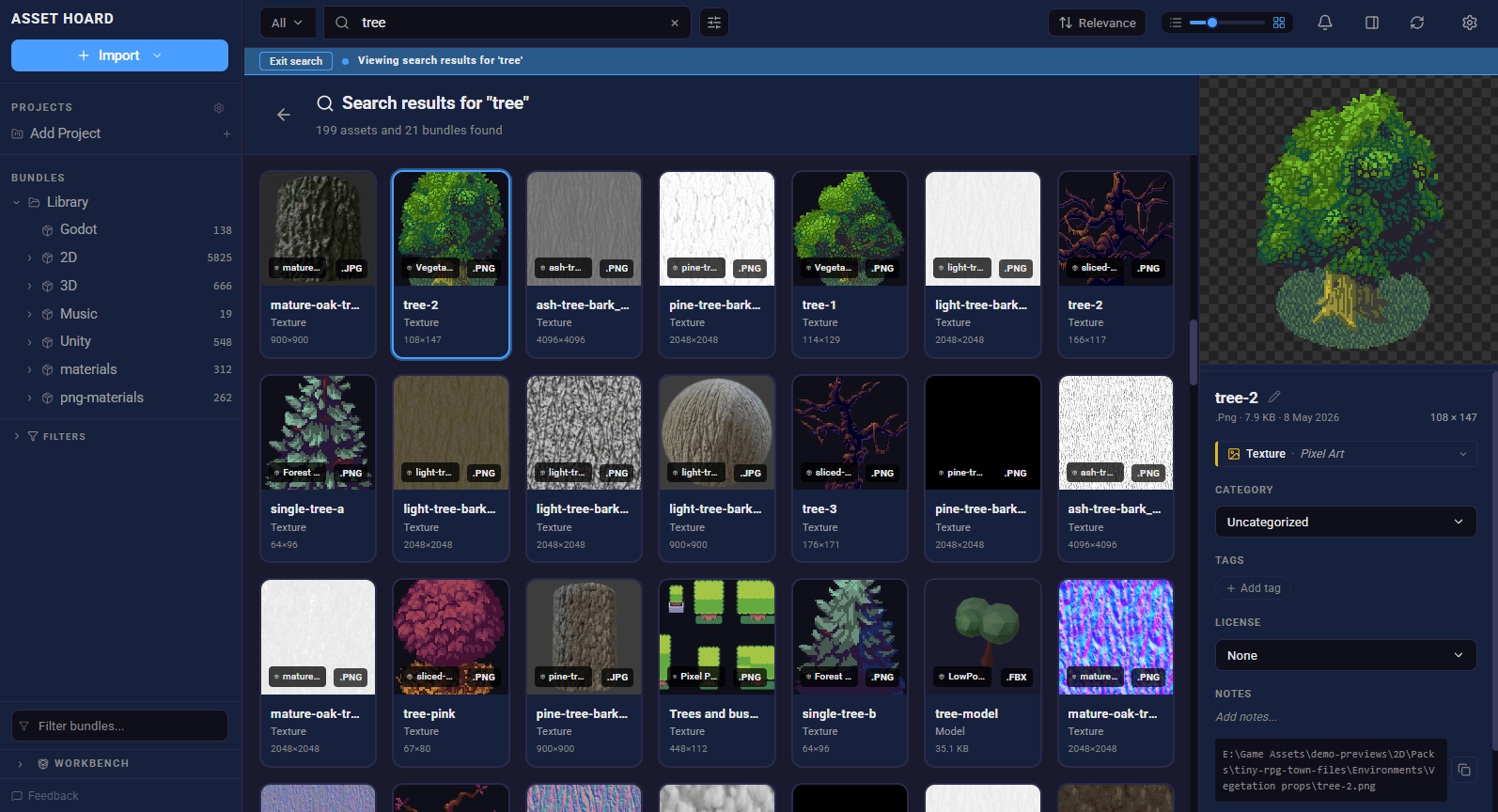Switch to grid view icon
The image size is (1498, 812).
point(1279,23)
